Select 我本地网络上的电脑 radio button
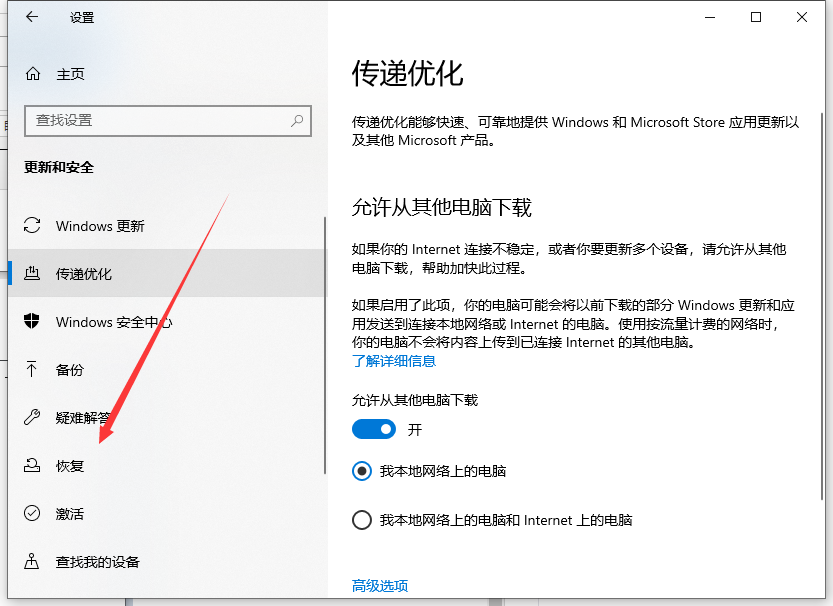833x606 pixels. [x=362, y=471]
